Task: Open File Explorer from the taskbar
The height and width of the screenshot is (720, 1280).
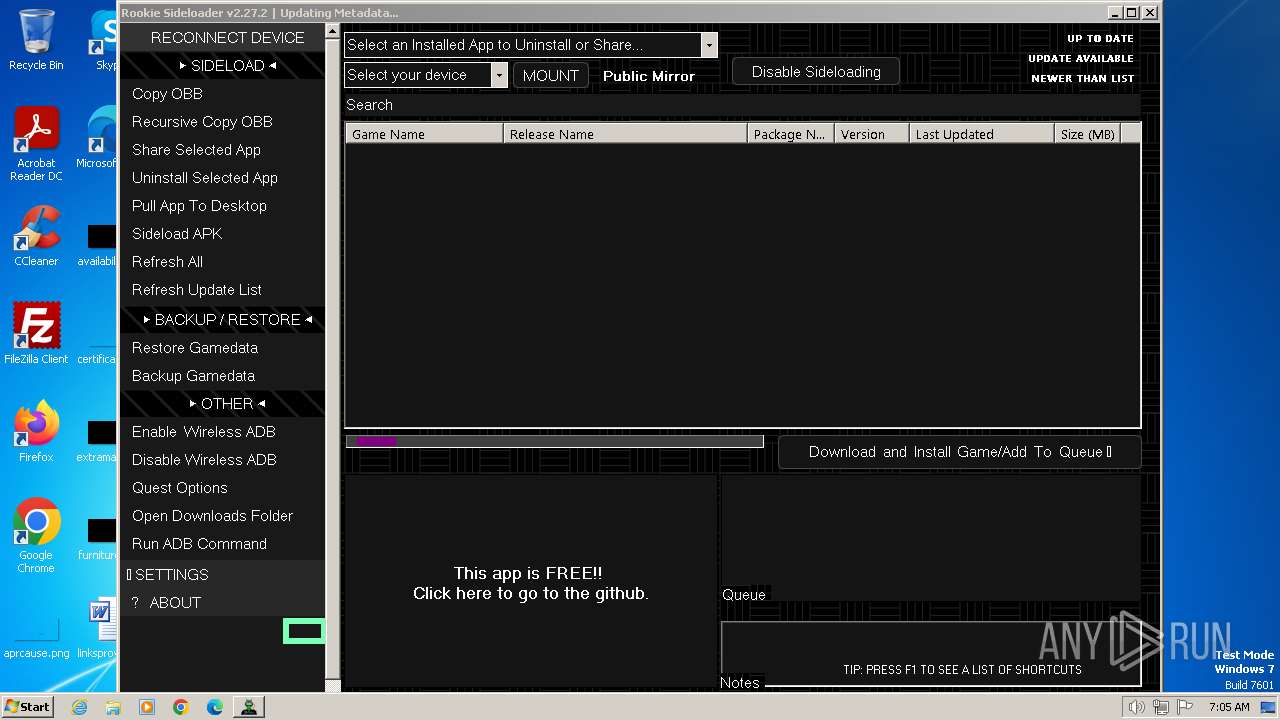Action: (x=113, y=707)
